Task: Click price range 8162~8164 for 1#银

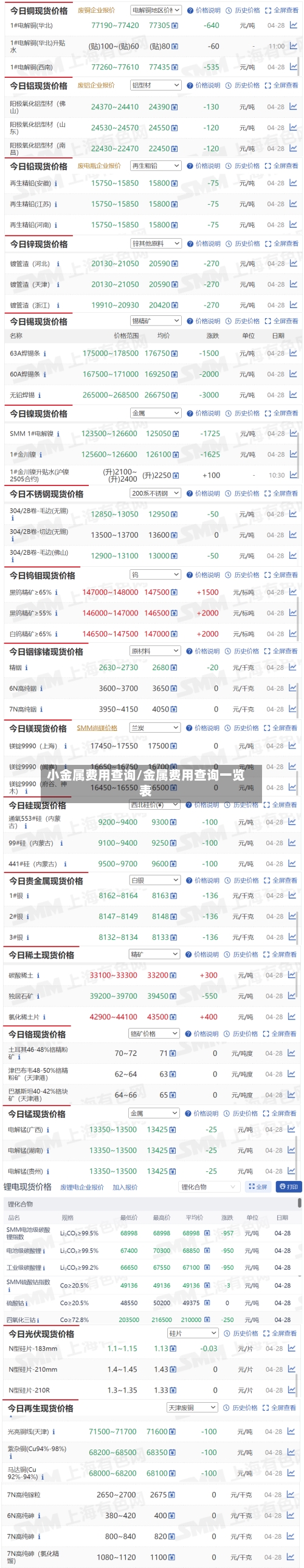Action: point(118,896)
